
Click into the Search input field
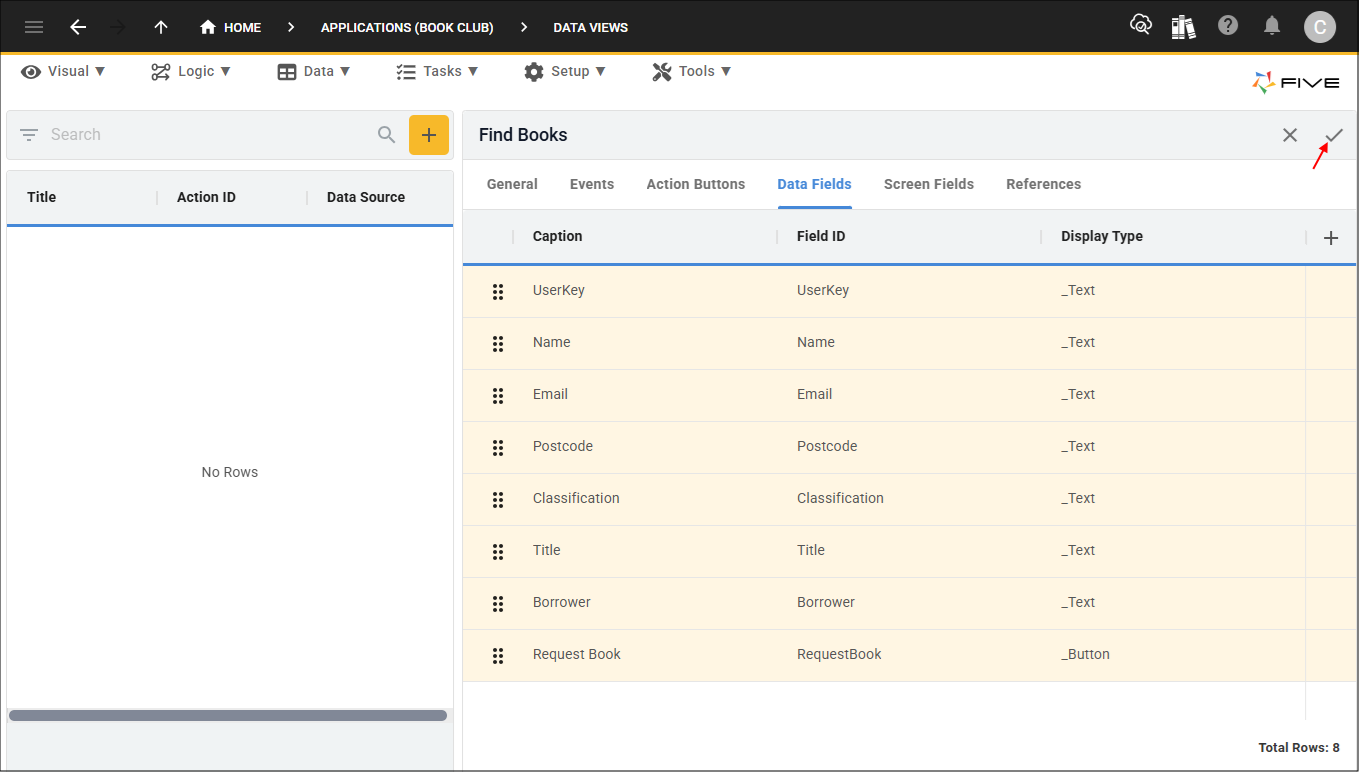click(x=200, y=135)
